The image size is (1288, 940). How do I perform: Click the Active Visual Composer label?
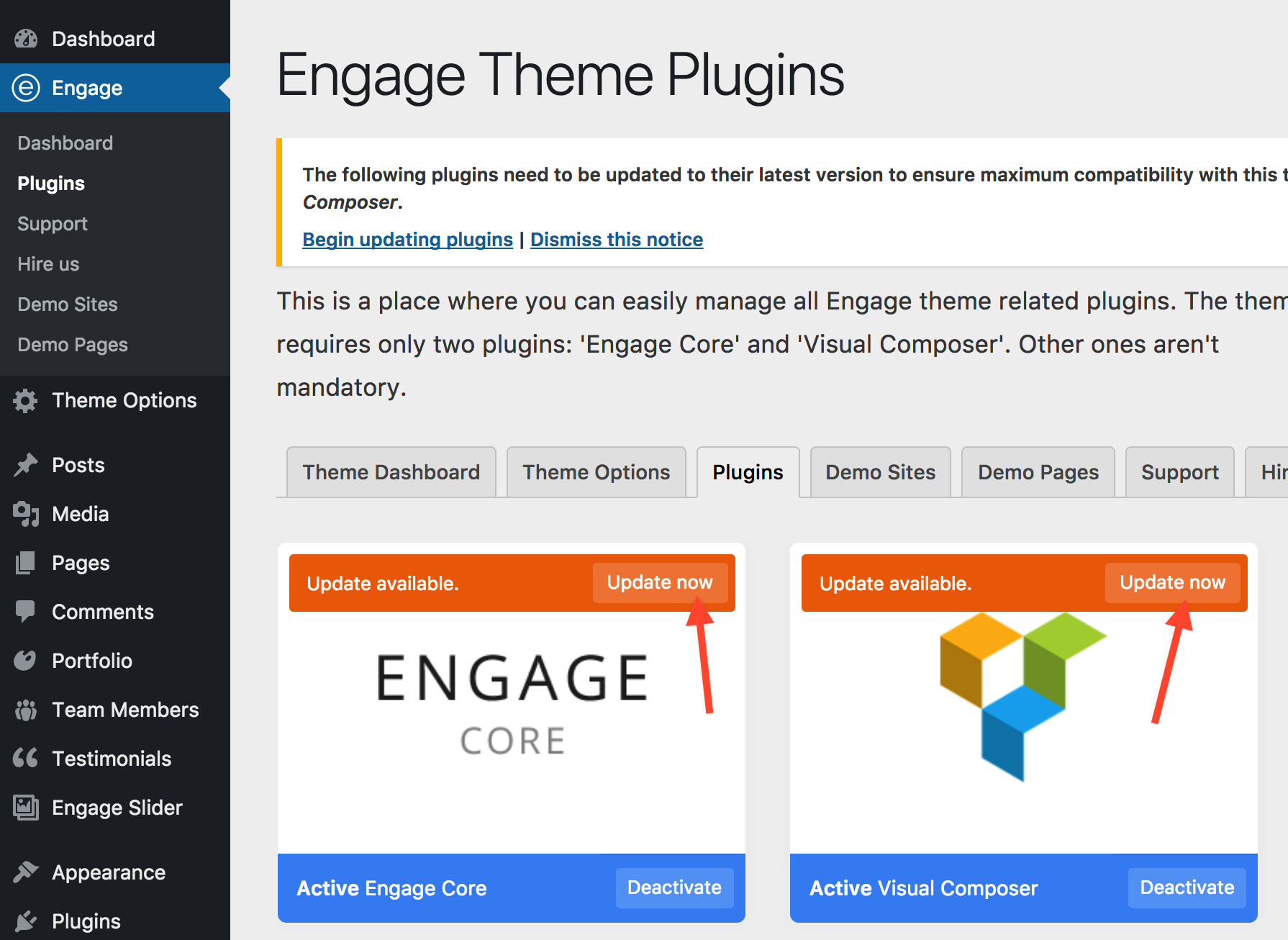pos(924,888)
